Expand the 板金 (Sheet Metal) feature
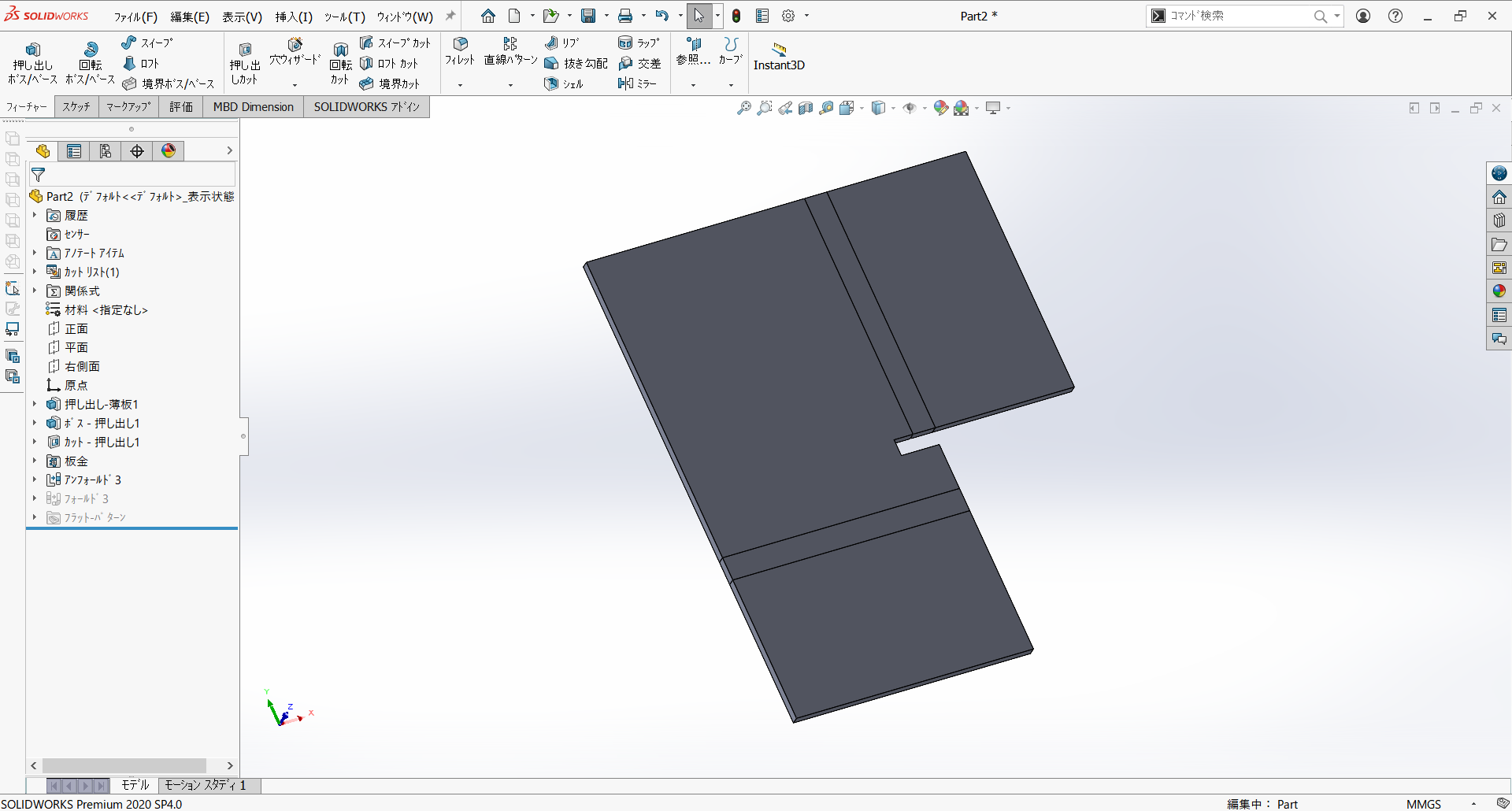The height and width of the screenshot is (811, 1512). click(x=35, y=461)
